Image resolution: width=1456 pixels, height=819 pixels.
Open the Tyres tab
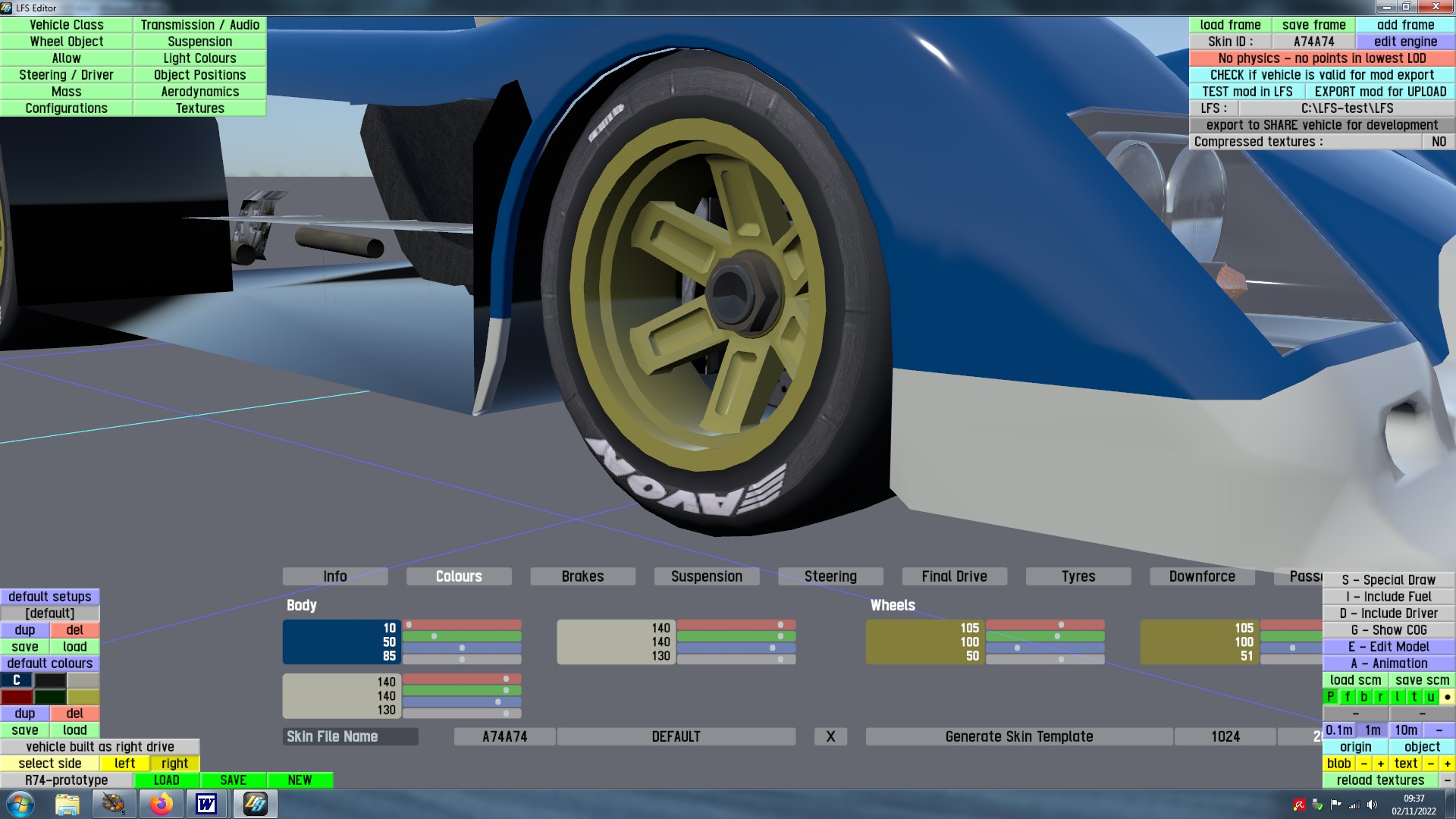pyautogui.click(x=1078, y=576)
